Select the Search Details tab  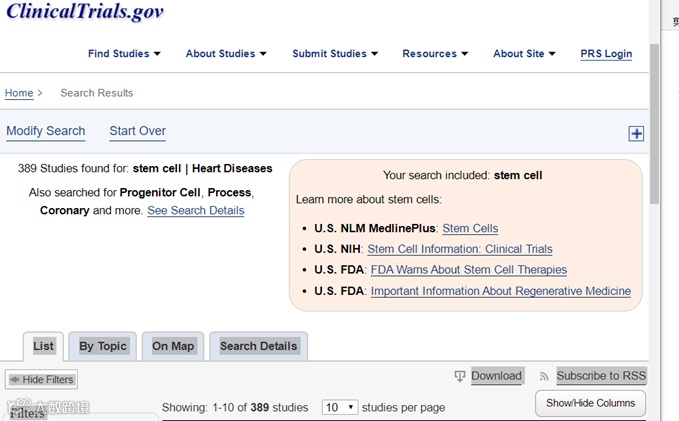tap(258, 346)
